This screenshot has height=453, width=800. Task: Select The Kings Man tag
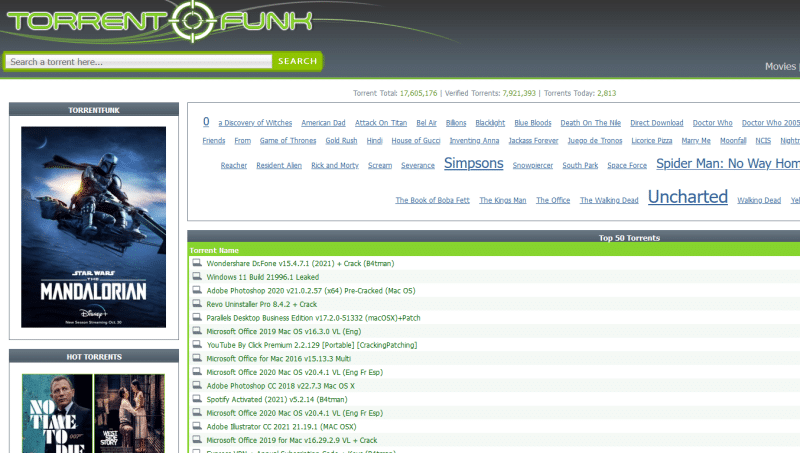(503, 200)
